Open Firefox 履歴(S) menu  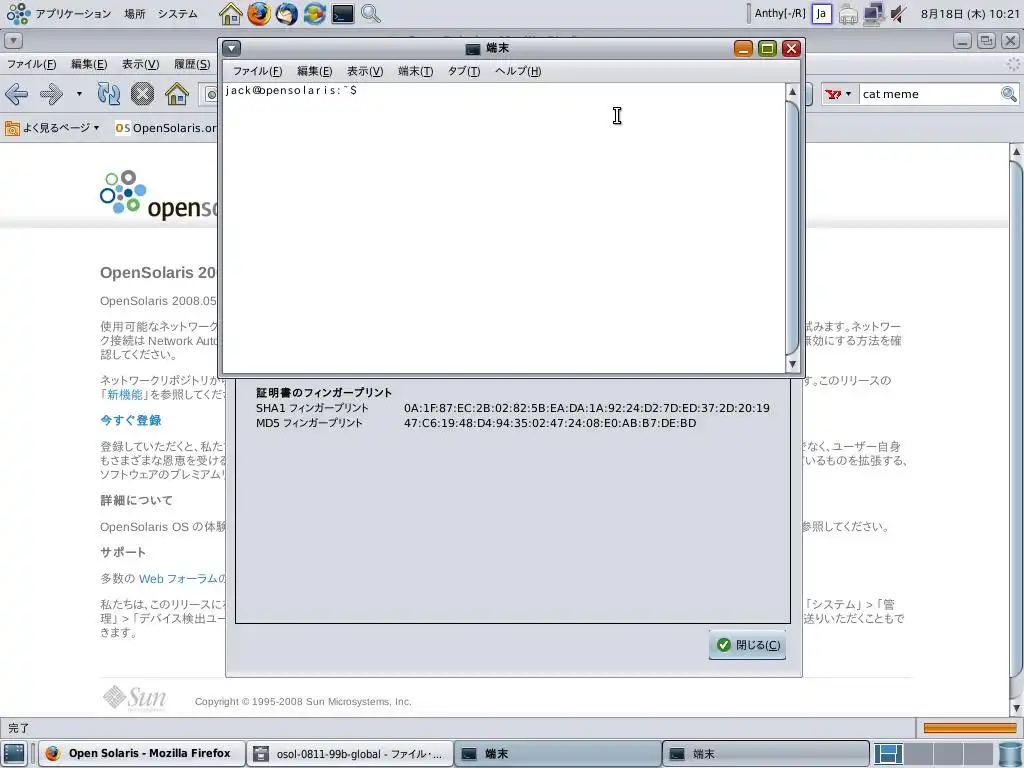click(192, 64)
